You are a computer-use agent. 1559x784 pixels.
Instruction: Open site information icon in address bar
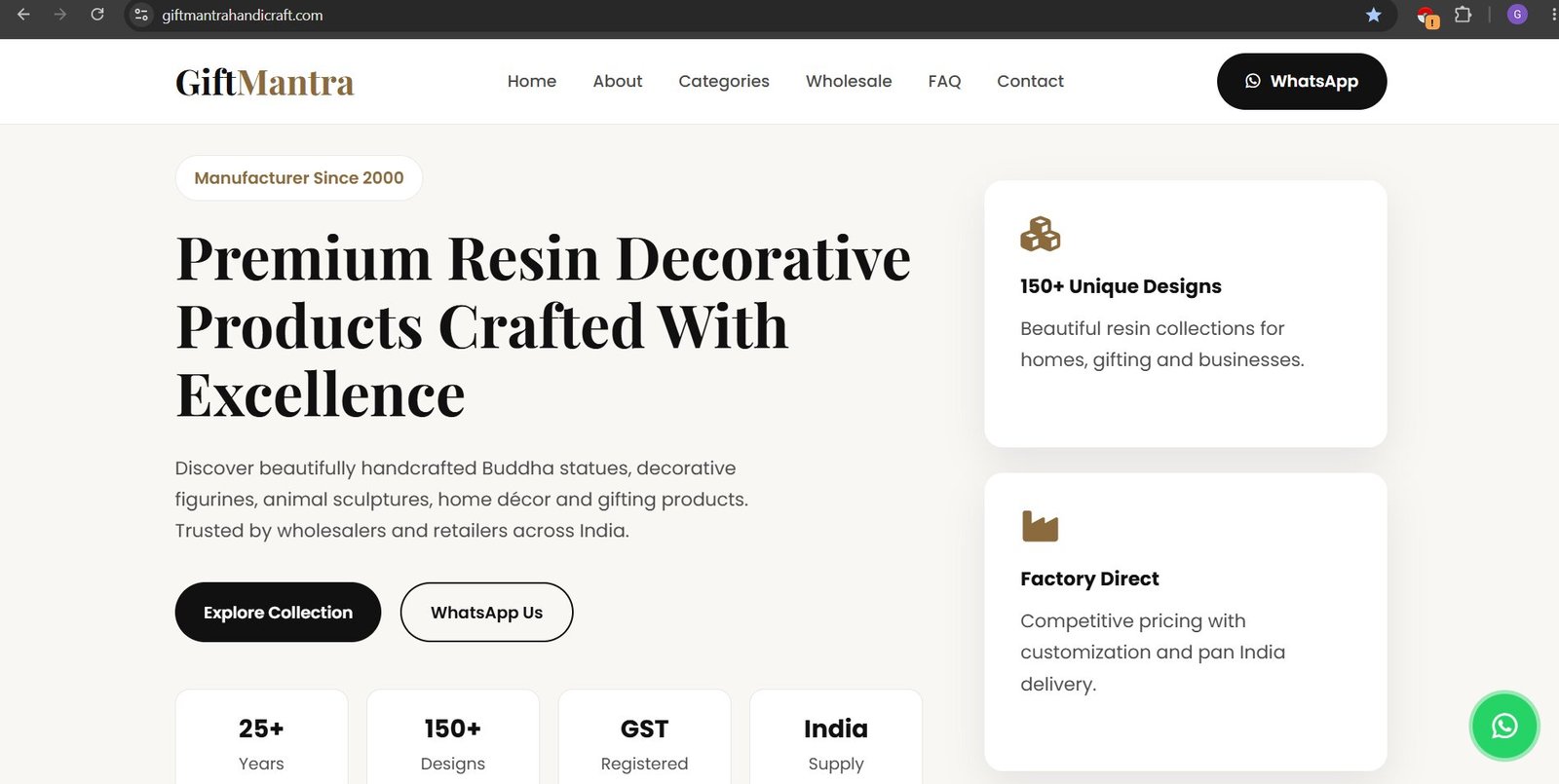tap(141, 15)
